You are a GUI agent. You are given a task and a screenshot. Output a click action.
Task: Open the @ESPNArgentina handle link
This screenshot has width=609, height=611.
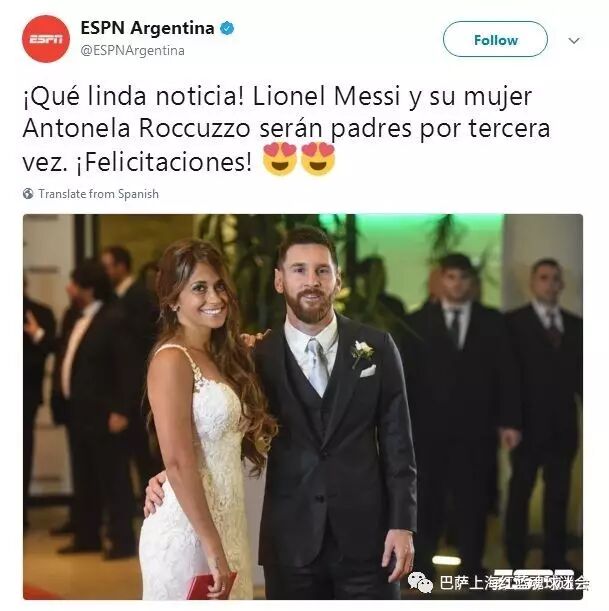tap(132, 51)
